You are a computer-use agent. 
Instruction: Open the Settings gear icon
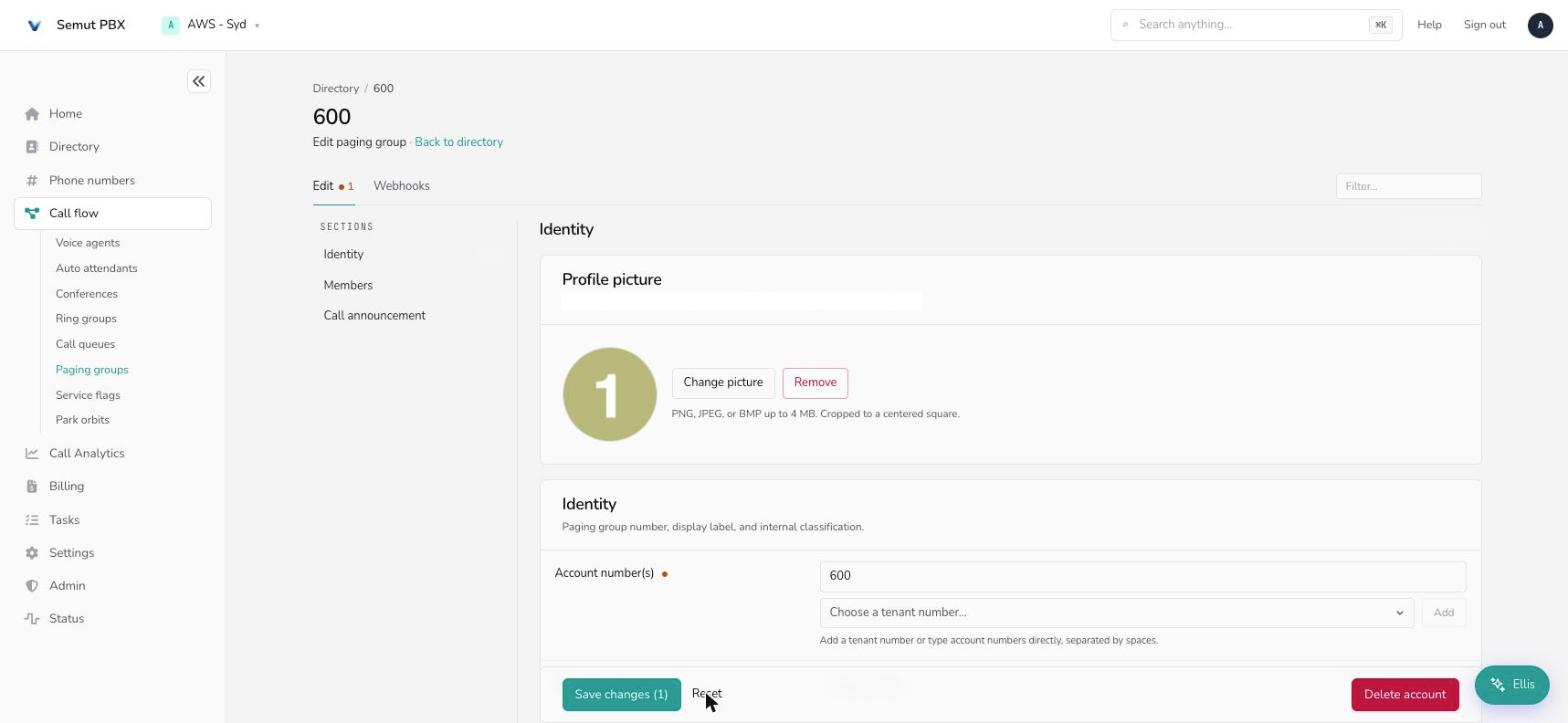32,553
